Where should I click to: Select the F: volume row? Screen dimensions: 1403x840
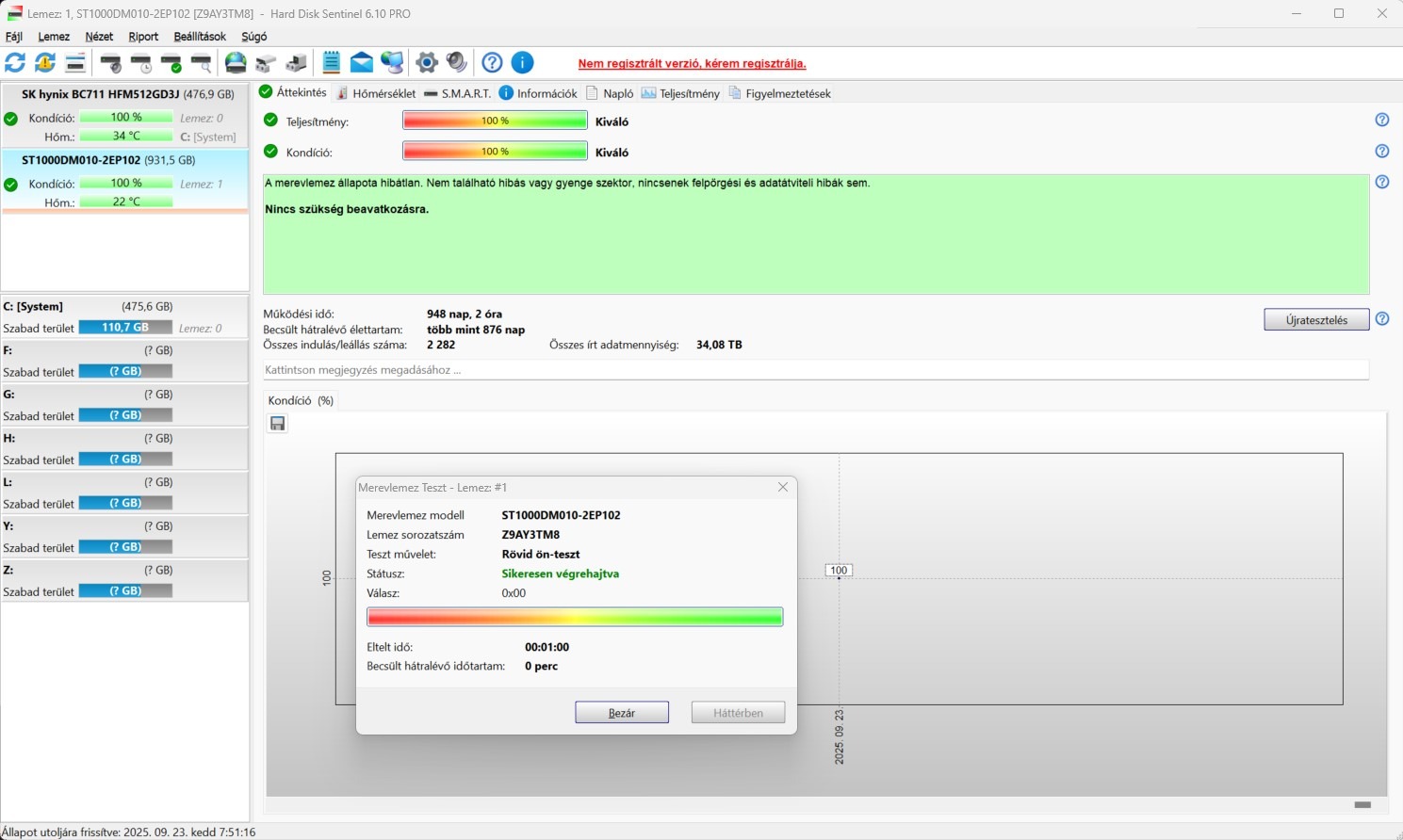point(125,361)
